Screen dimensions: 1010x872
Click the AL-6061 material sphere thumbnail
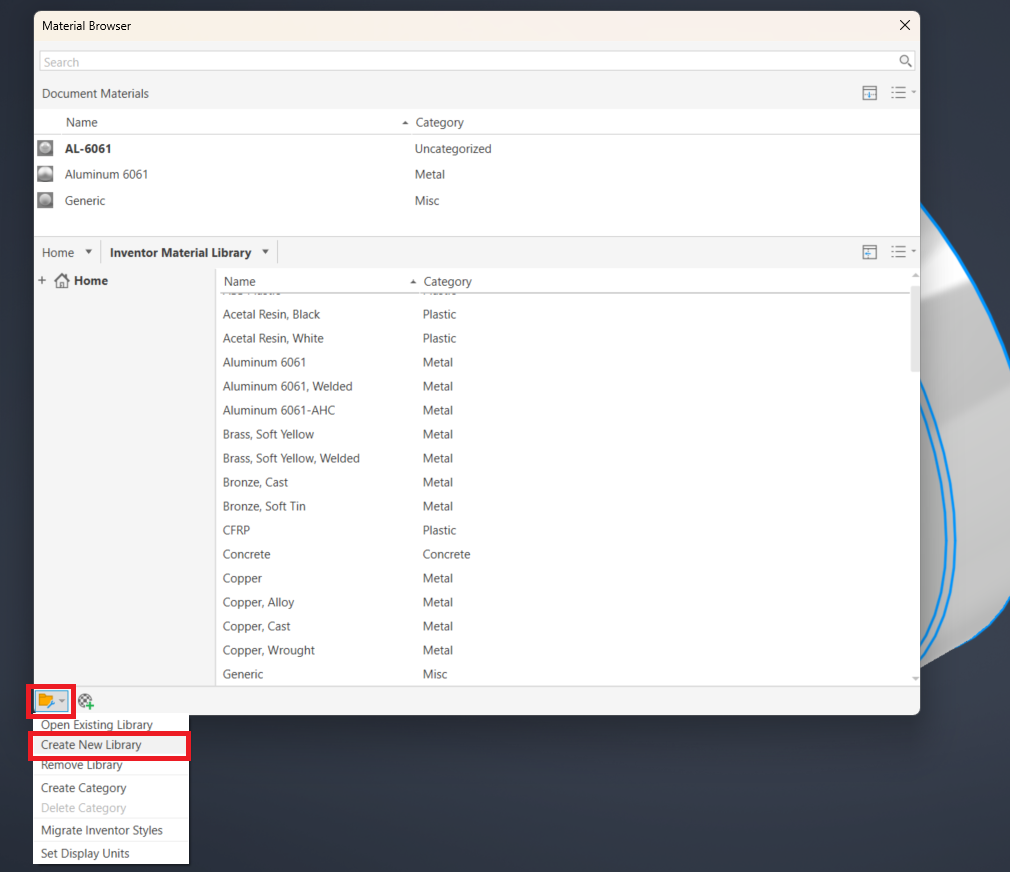click(x=45, y=148)
